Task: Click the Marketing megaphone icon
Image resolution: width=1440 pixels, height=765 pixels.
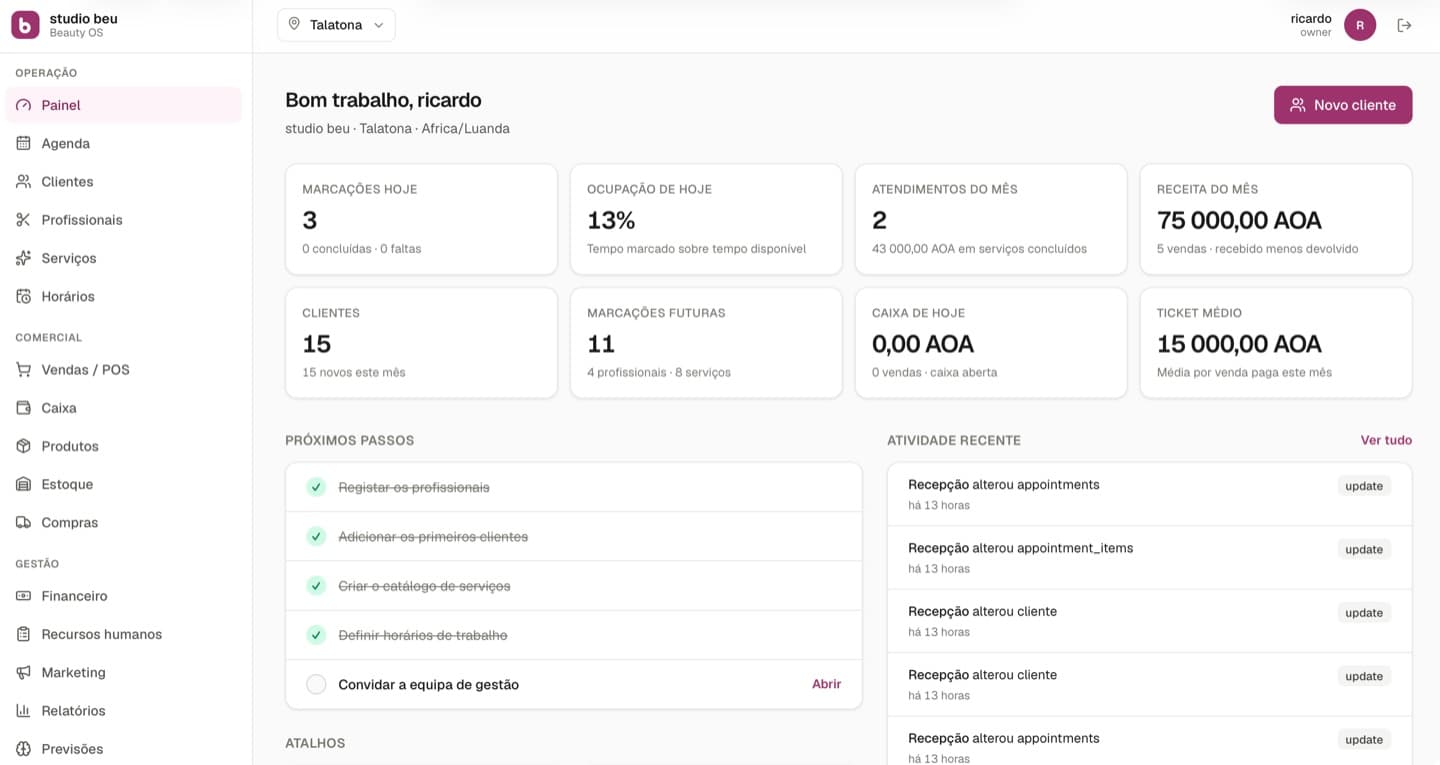Action: (23, 672)
